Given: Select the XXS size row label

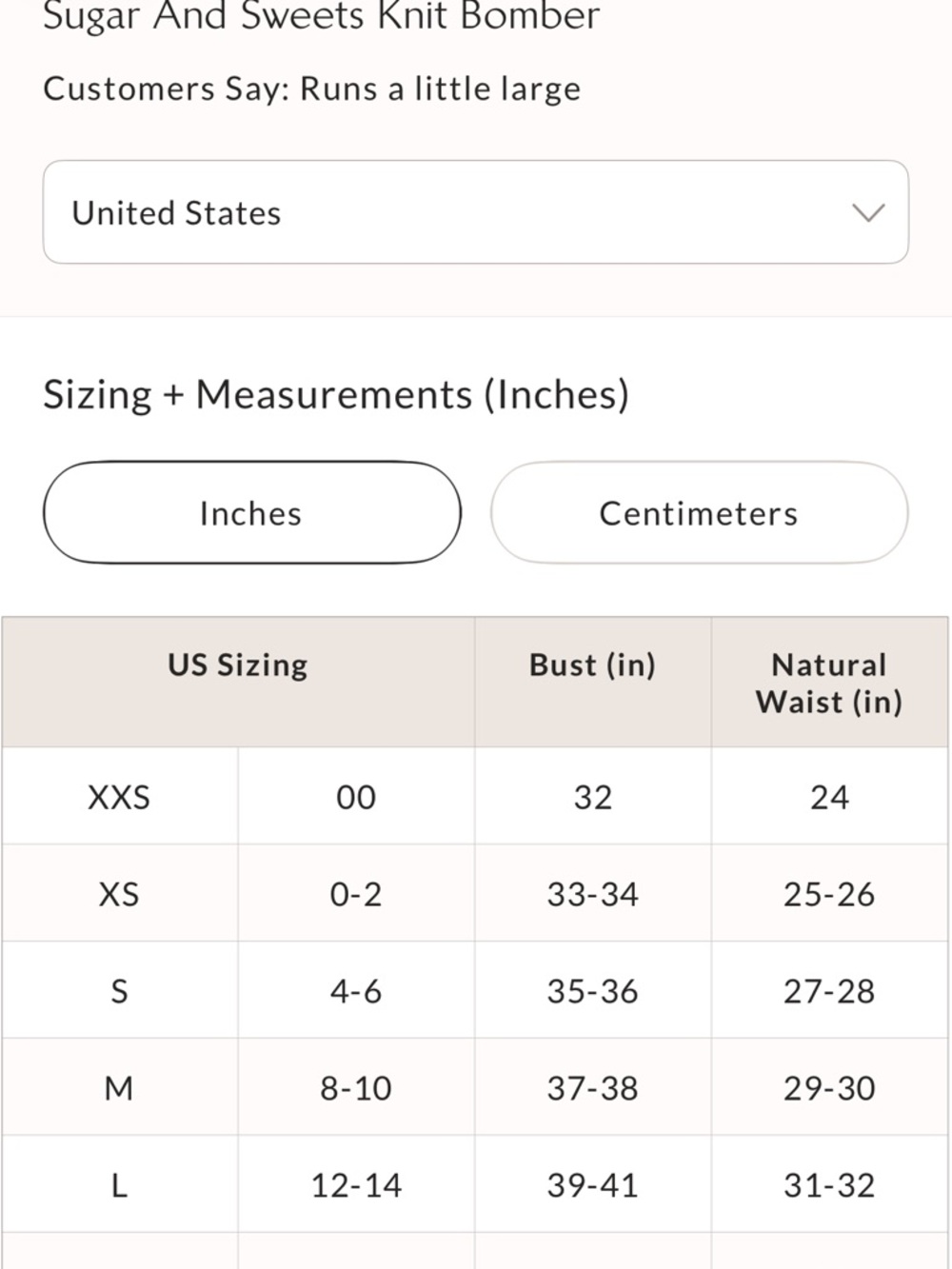Looking at the screenshot, I should (x=119, y=797).
